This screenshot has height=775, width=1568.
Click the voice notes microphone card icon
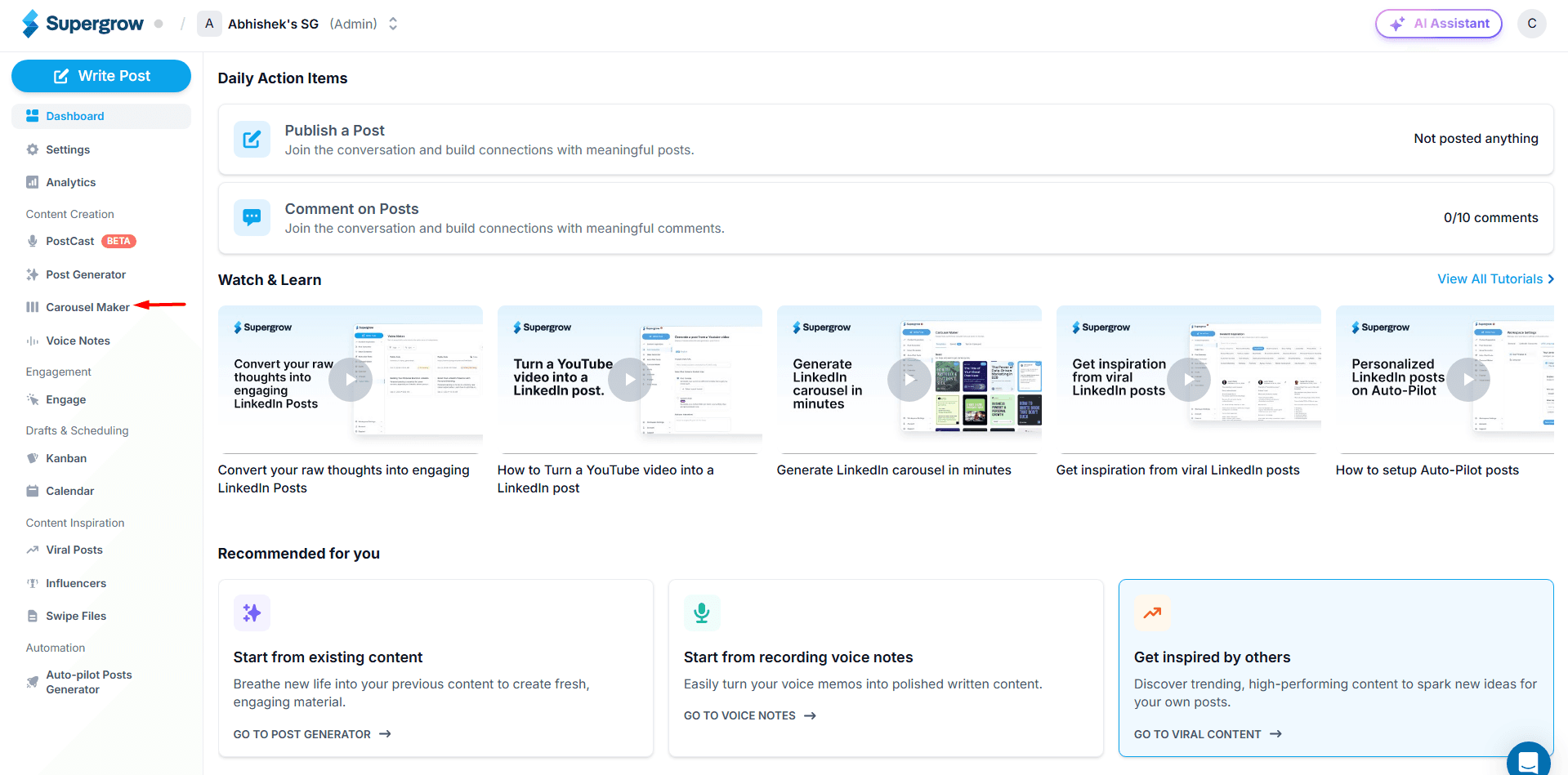pyautogui.click(x=702, y=612)
